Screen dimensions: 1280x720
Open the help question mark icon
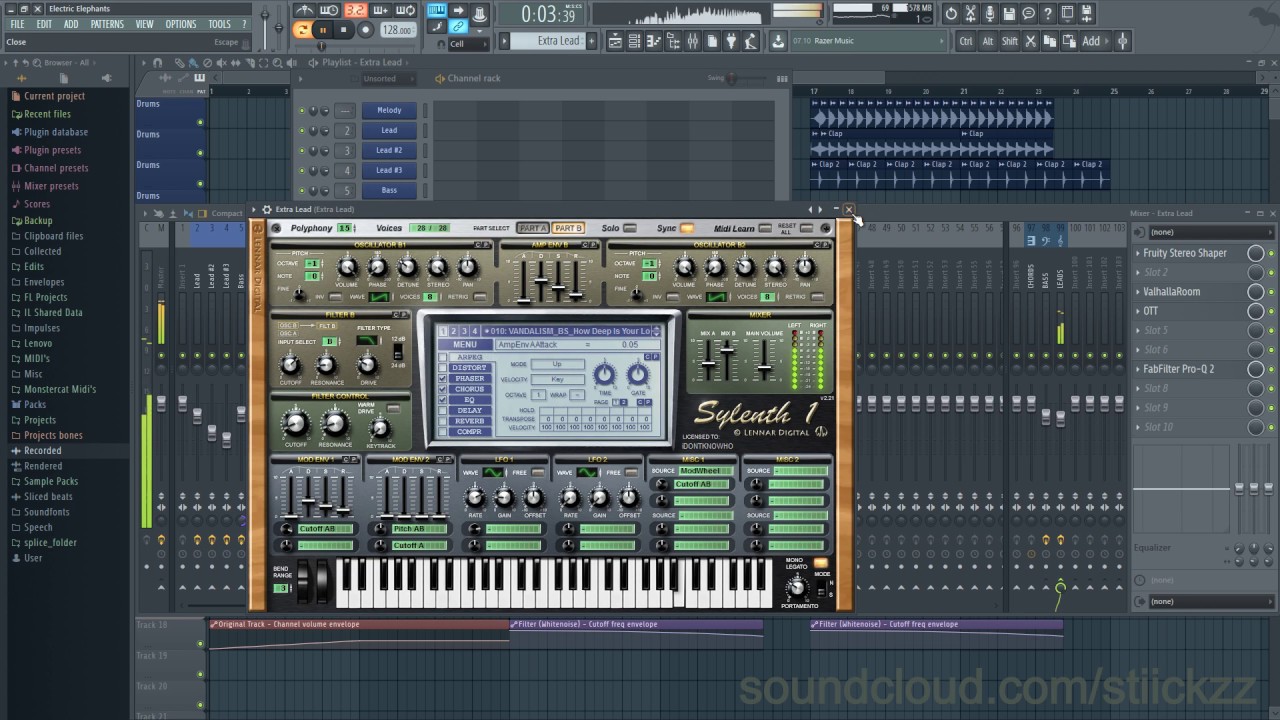click(1047, 14)
